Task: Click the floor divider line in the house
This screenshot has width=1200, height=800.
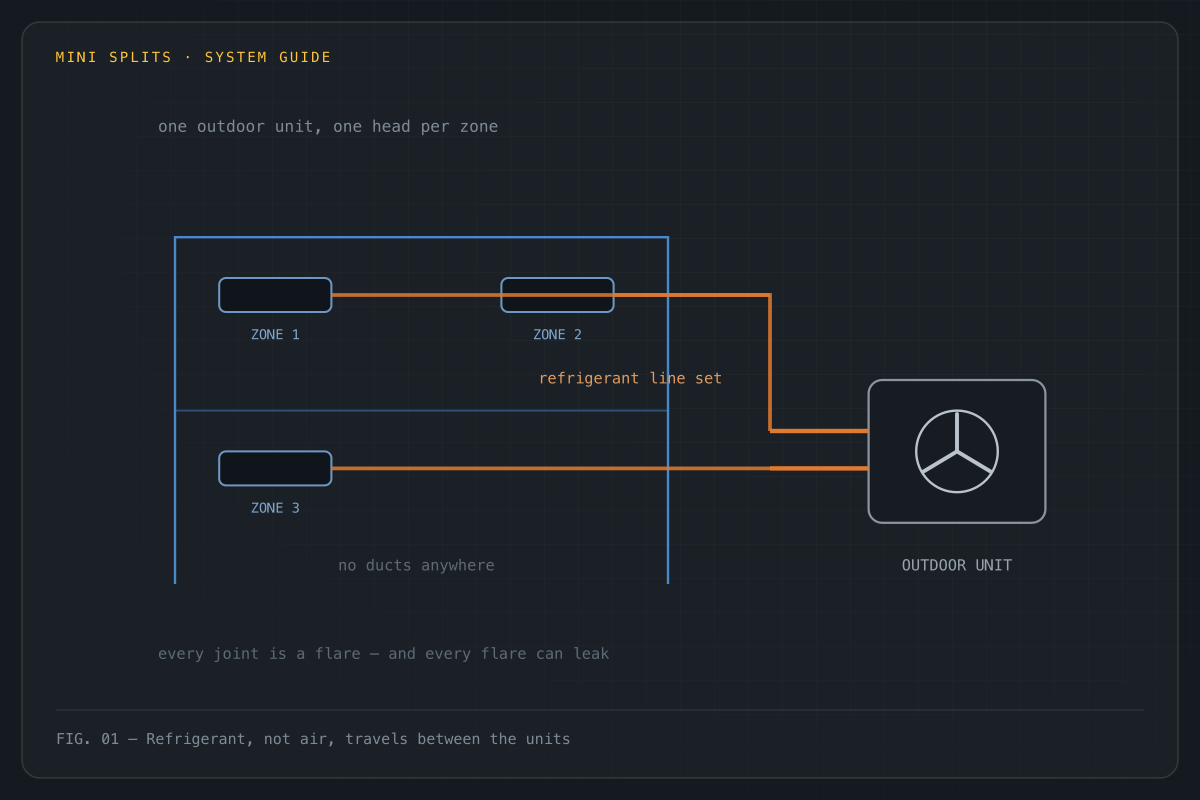Action: coord(421,410)
